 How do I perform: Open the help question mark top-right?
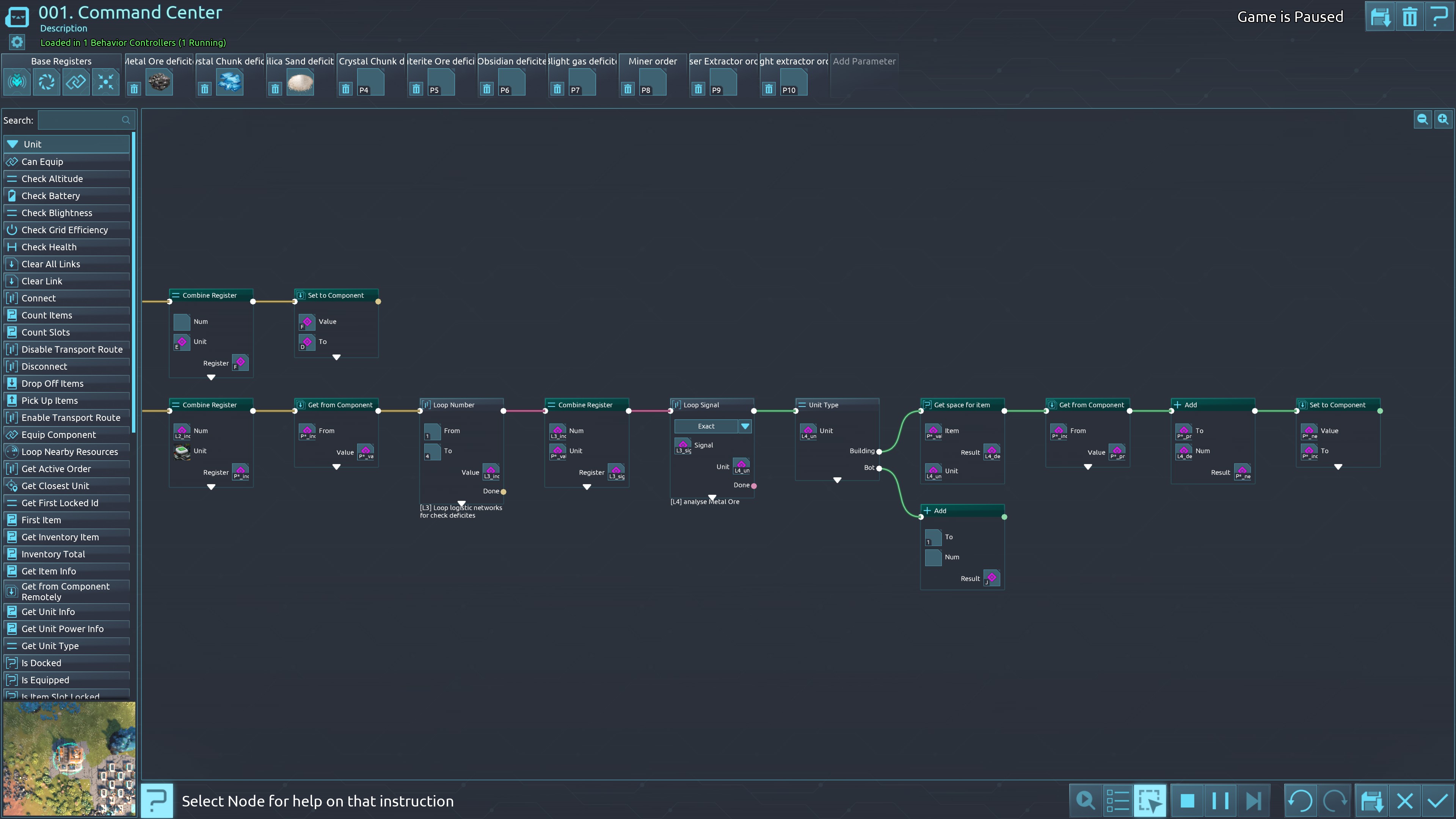tap(1439, 17)
